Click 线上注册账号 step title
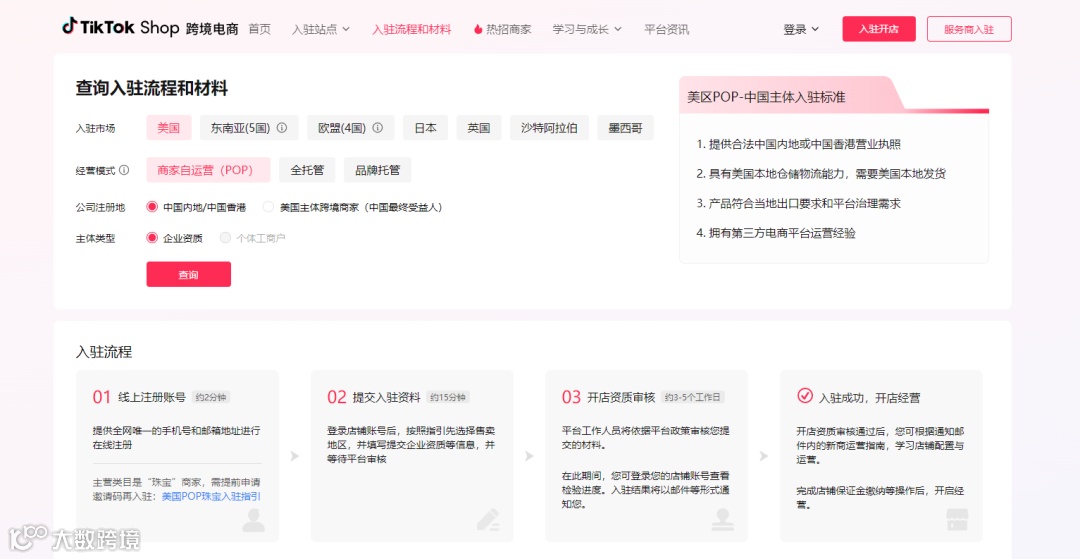The image size is (1080, 559). [x=152, y=397]
